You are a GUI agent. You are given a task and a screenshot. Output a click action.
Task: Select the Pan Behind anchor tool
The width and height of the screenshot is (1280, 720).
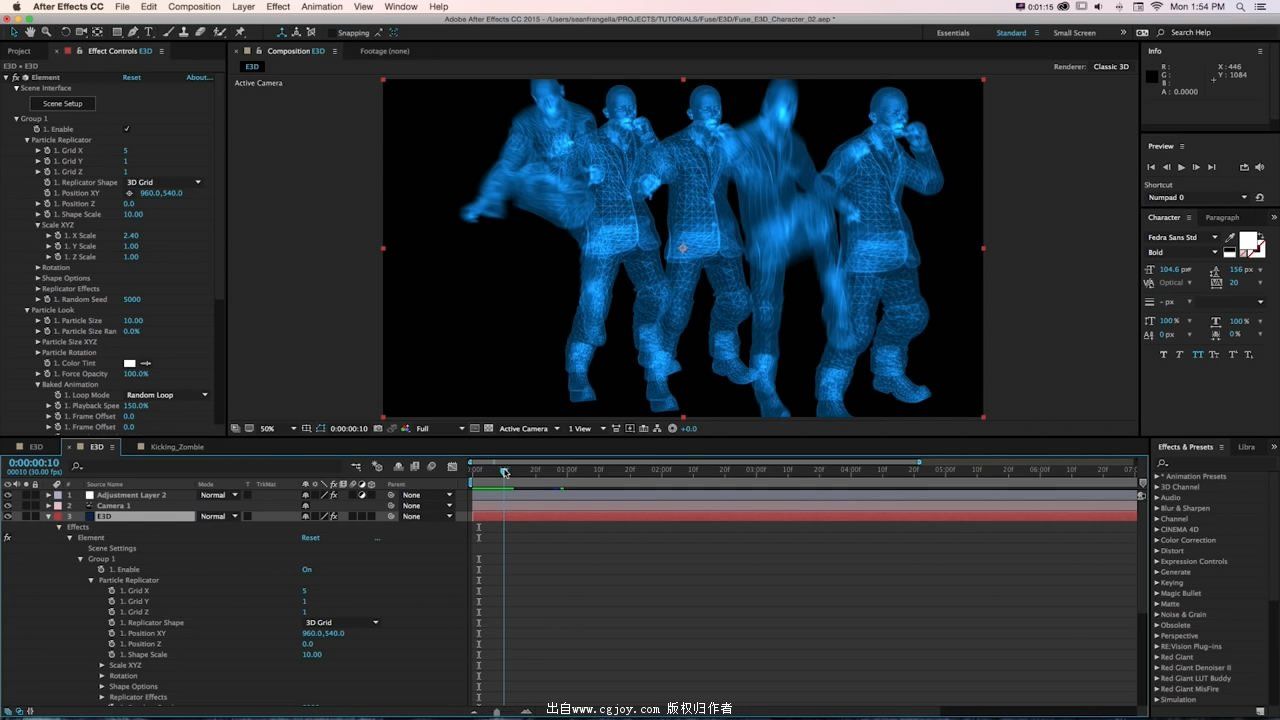97,32
